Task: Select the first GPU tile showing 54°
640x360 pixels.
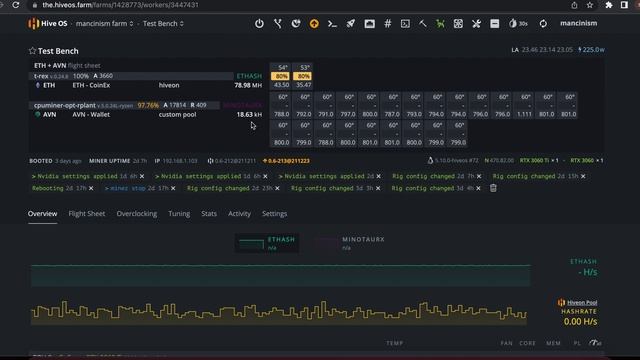Action: coord(280,76)
